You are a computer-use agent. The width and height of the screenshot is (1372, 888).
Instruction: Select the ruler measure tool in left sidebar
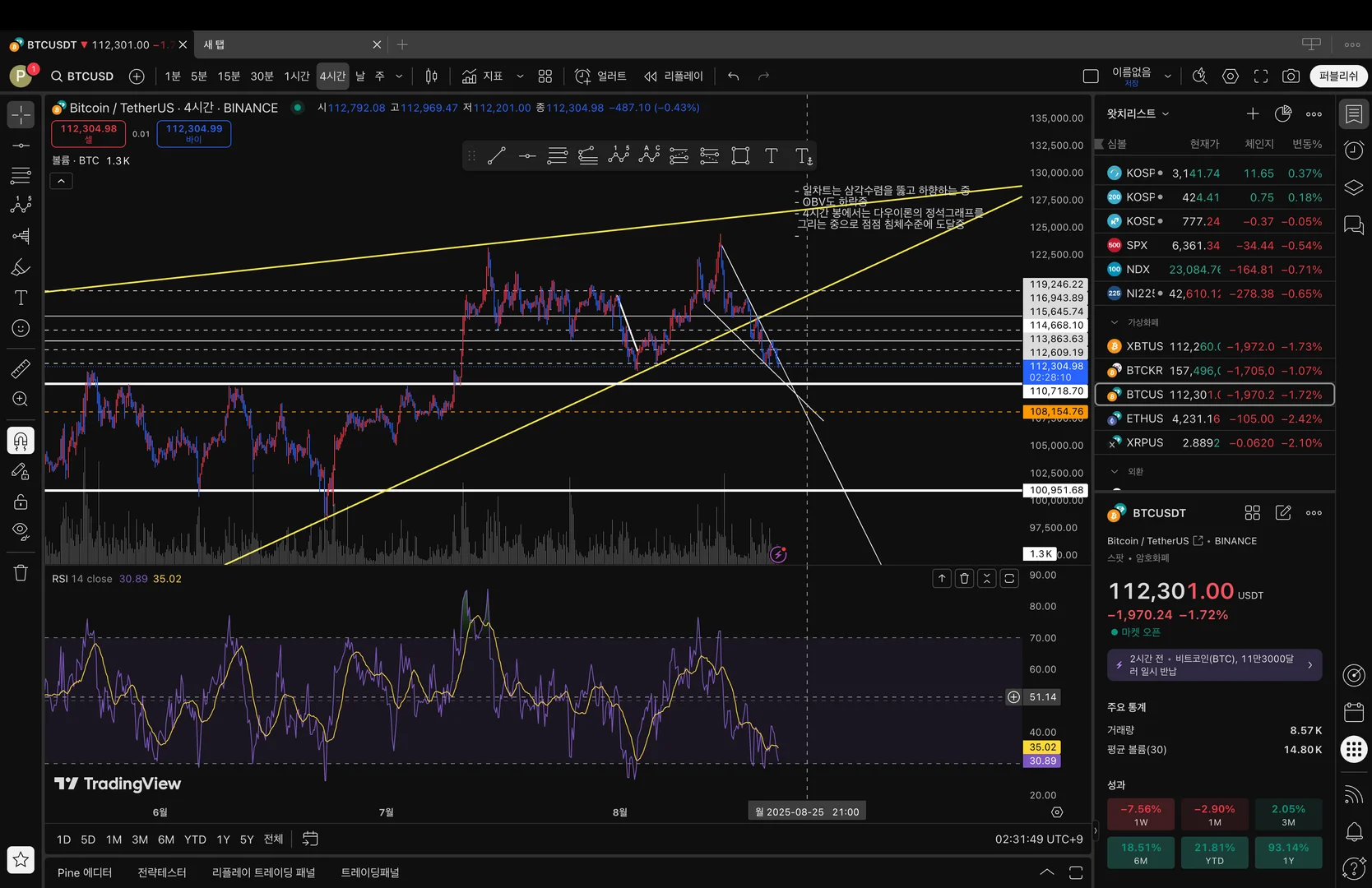pyautogui.click(x=21, y=369)
